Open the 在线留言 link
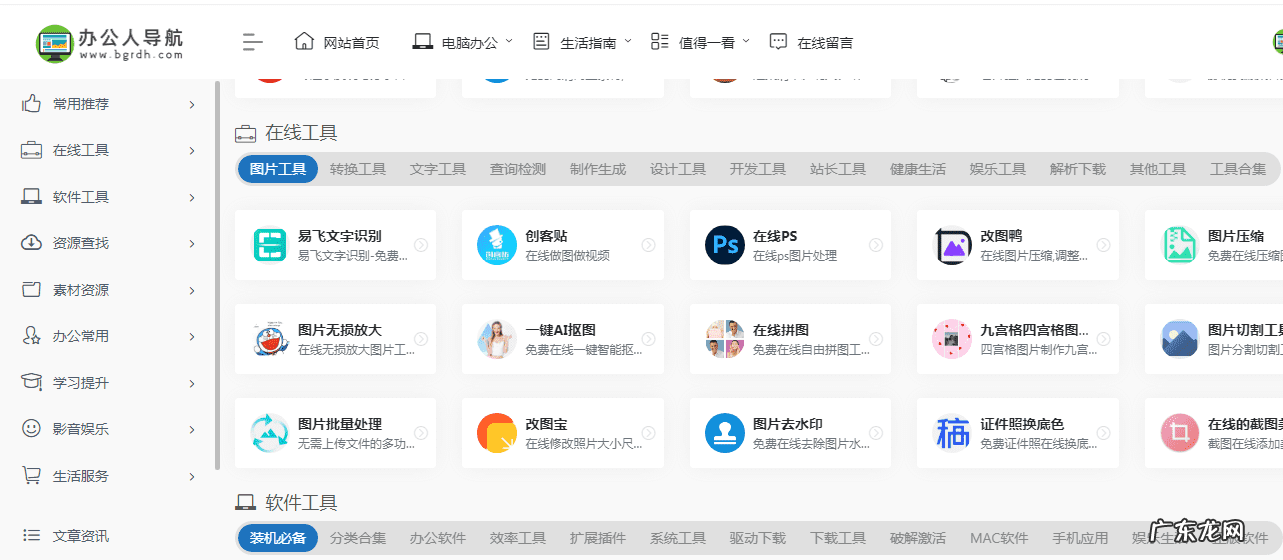Viewport: 1283px width, 560px height. [x=825, y=43]
